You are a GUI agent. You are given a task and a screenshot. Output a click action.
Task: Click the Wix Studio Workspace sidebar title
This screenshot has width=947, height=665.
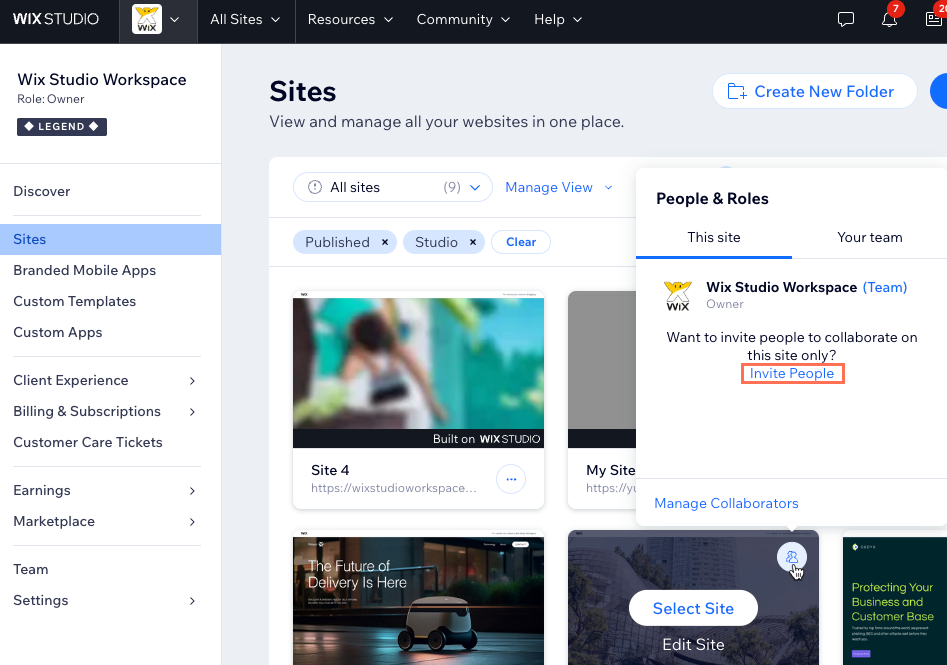click(x=102, y=80)
